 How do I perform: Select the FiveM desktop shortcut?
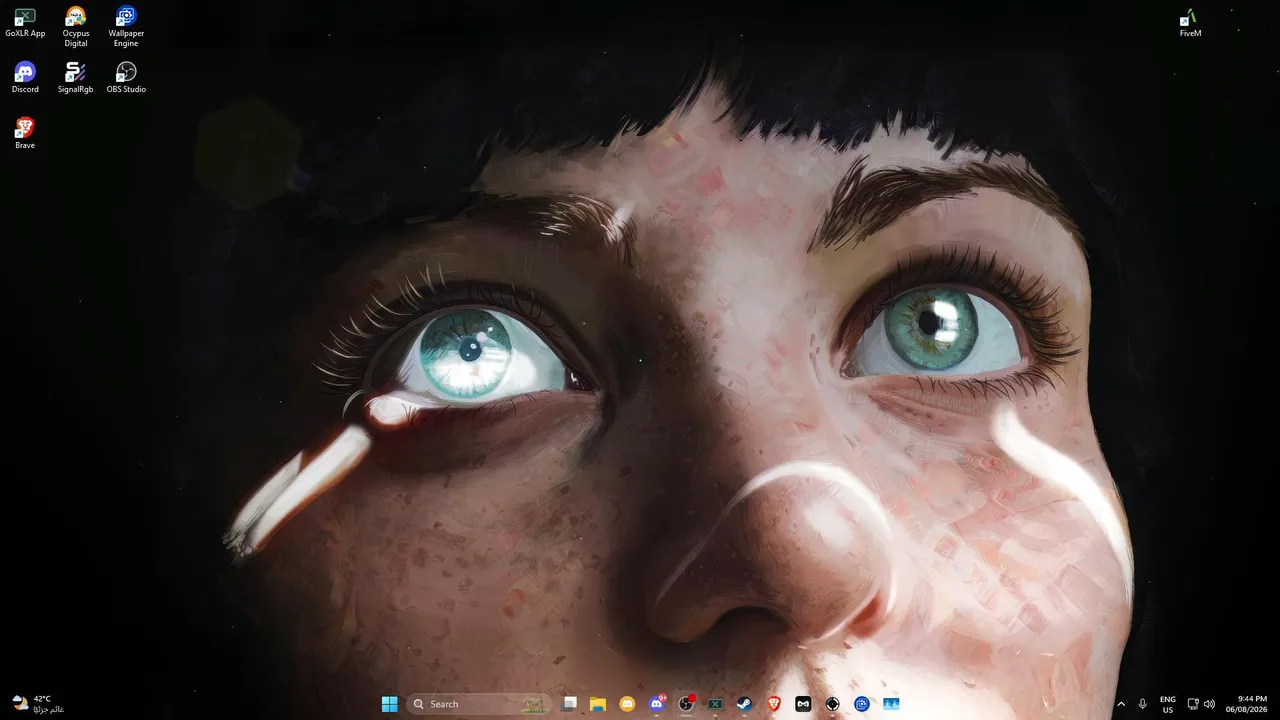(x=1190, y=22)
